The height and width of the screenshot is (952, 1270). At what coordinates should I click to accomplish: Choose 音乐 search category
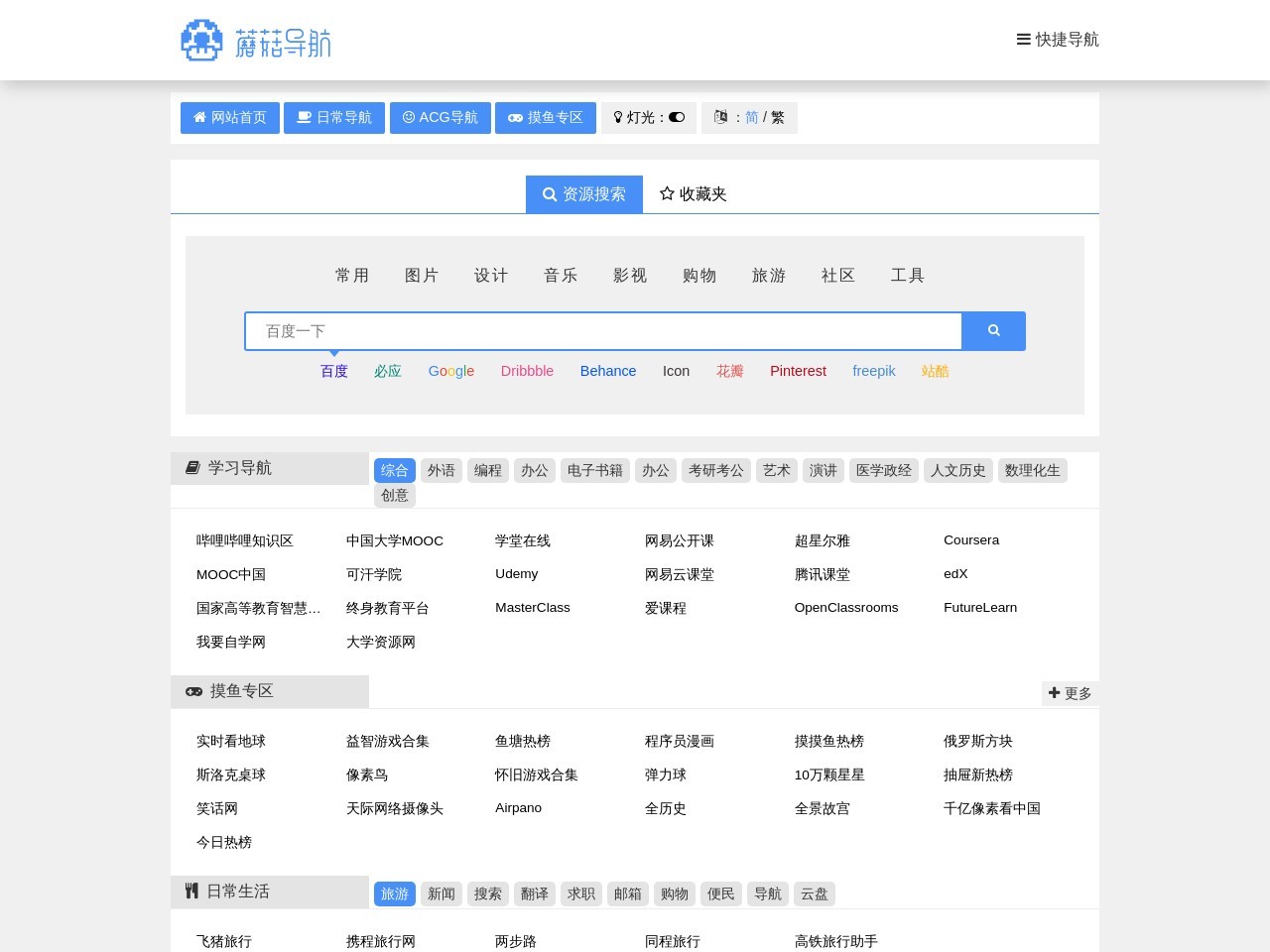tap(561, 275)
